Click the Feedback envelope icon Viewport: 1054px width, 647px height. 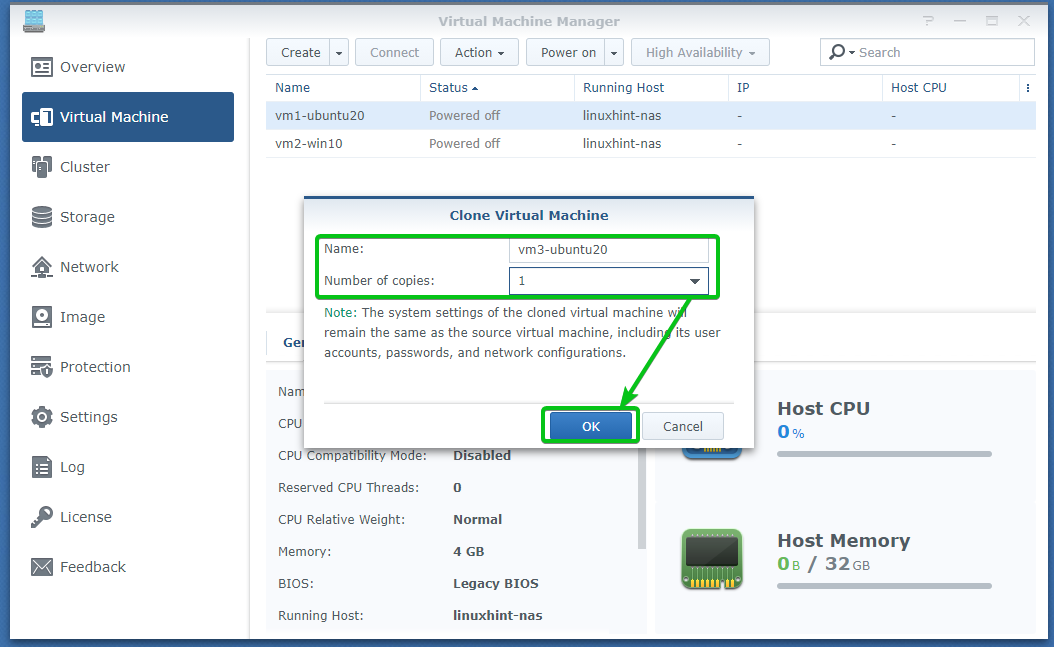(x=42, y=567)
